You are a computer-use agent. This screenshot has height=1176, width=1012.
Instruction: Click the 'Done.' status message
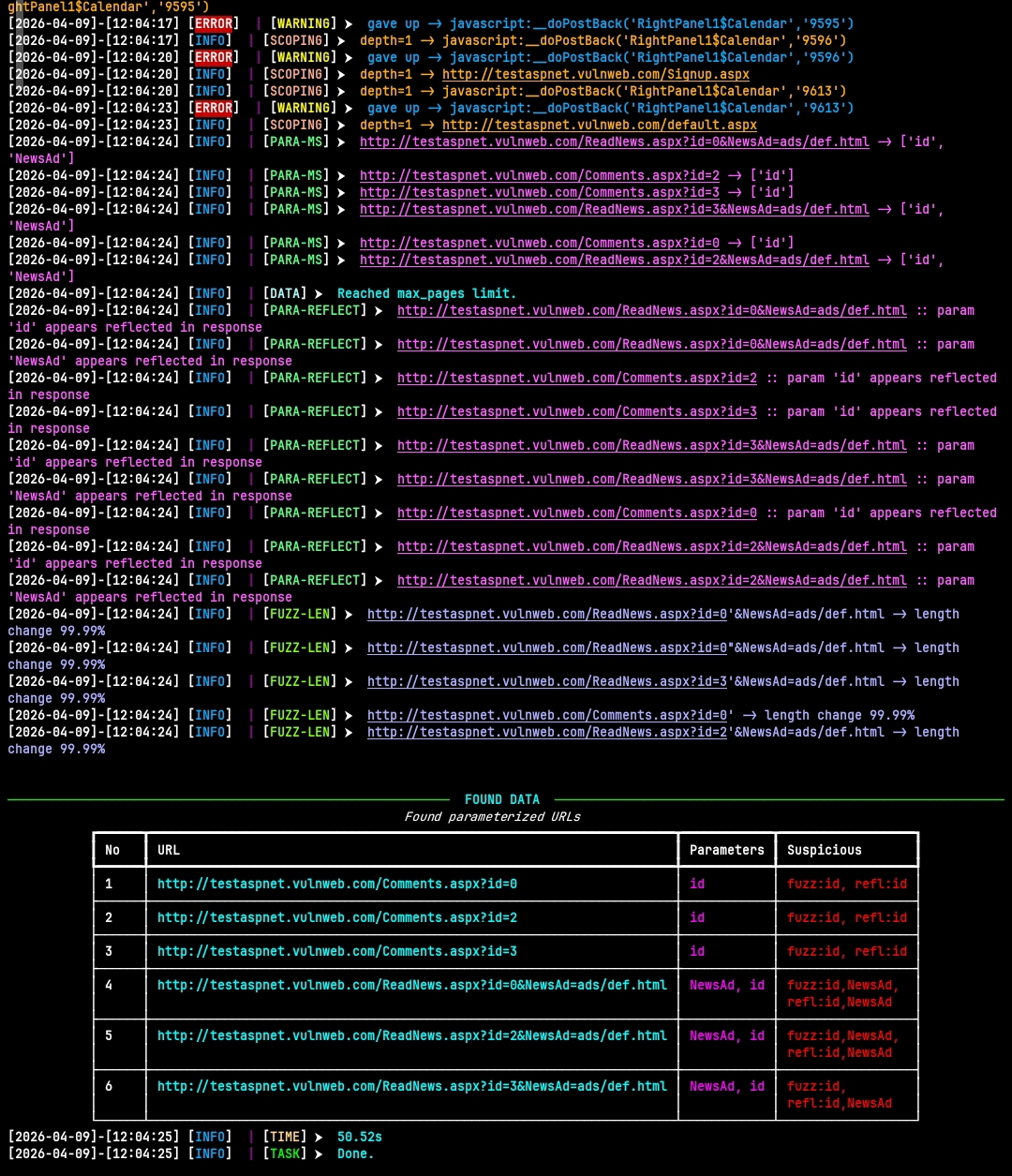[356, 1154]
